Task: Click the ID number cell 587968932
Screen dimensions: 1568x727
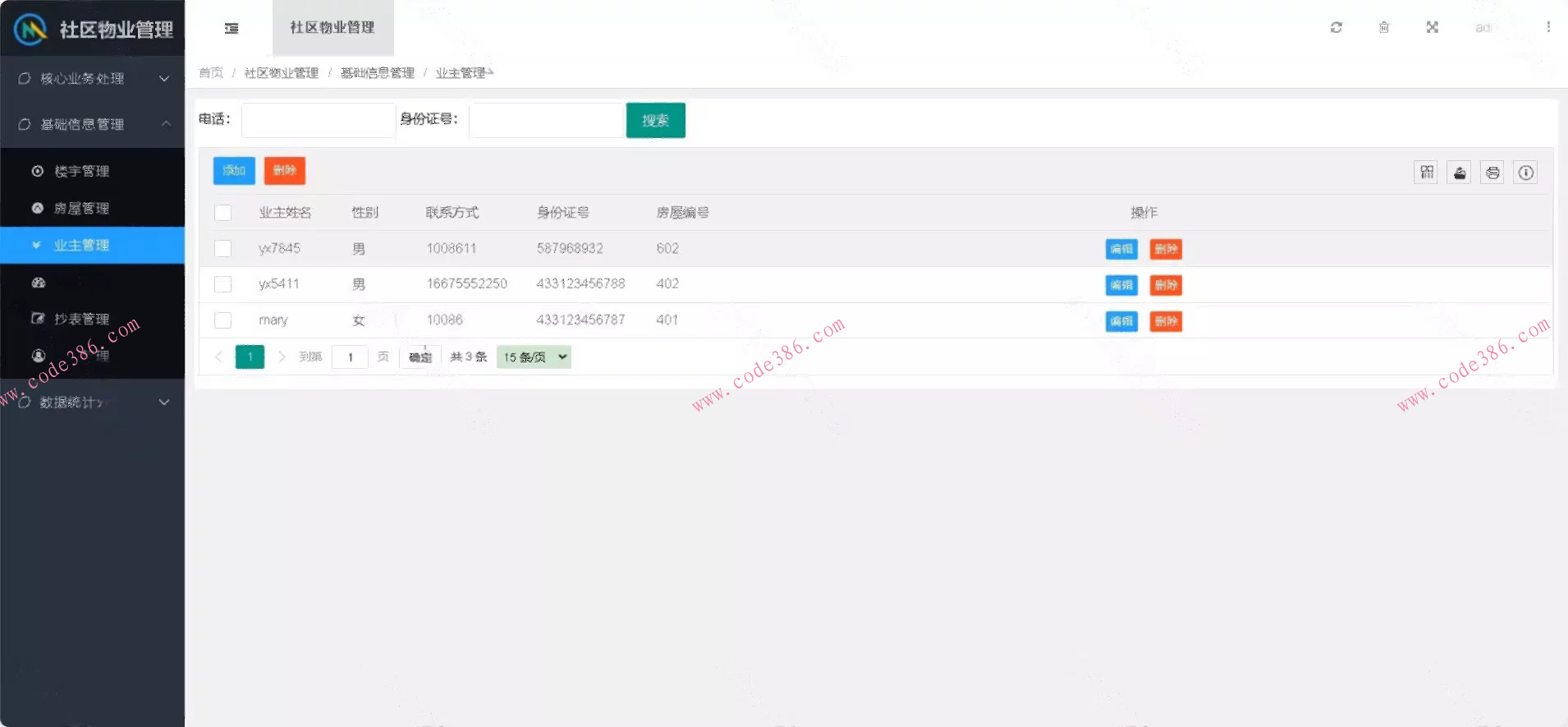Action: click(x=570, y=248)
